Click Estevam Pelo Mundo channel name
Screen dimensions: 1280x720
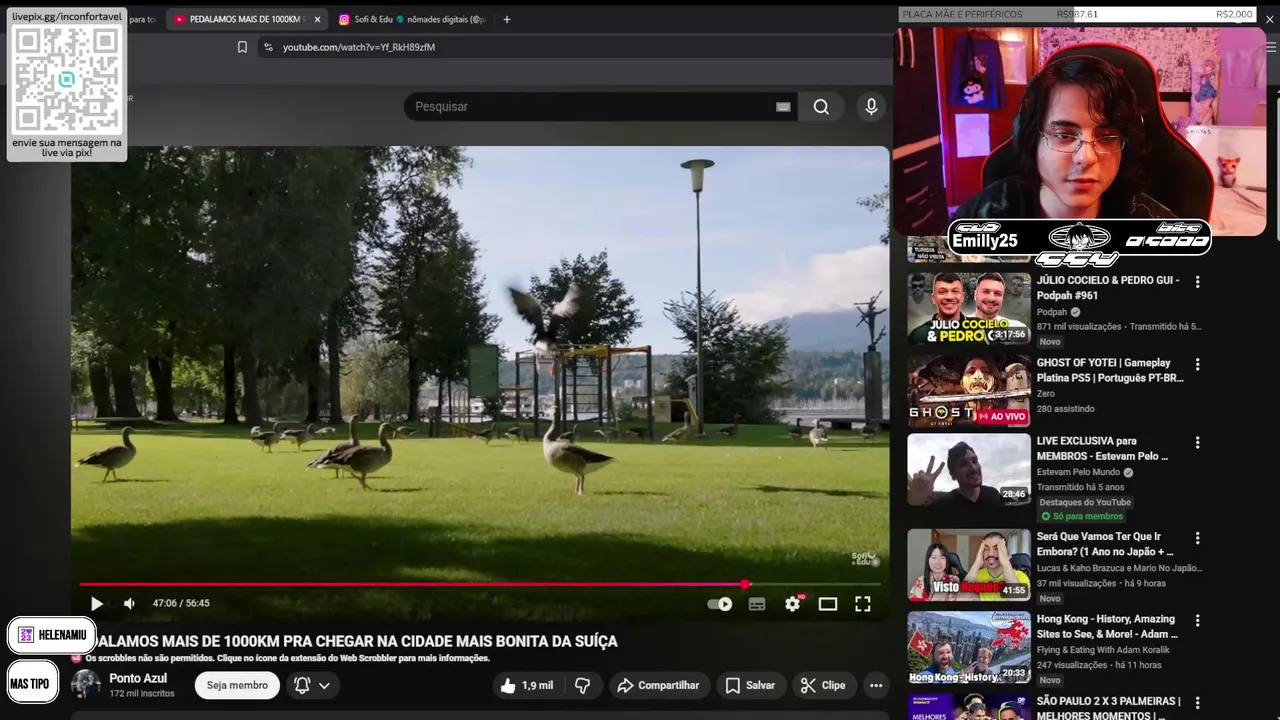(x=1078, y=472)
